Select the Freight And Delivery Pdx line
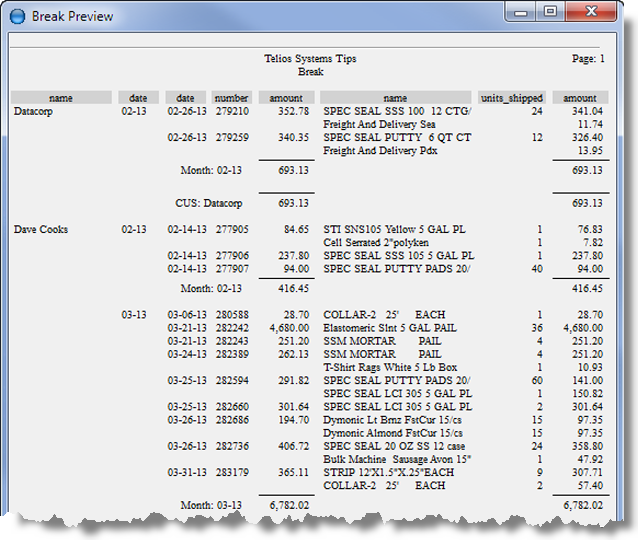 point(381,150)
